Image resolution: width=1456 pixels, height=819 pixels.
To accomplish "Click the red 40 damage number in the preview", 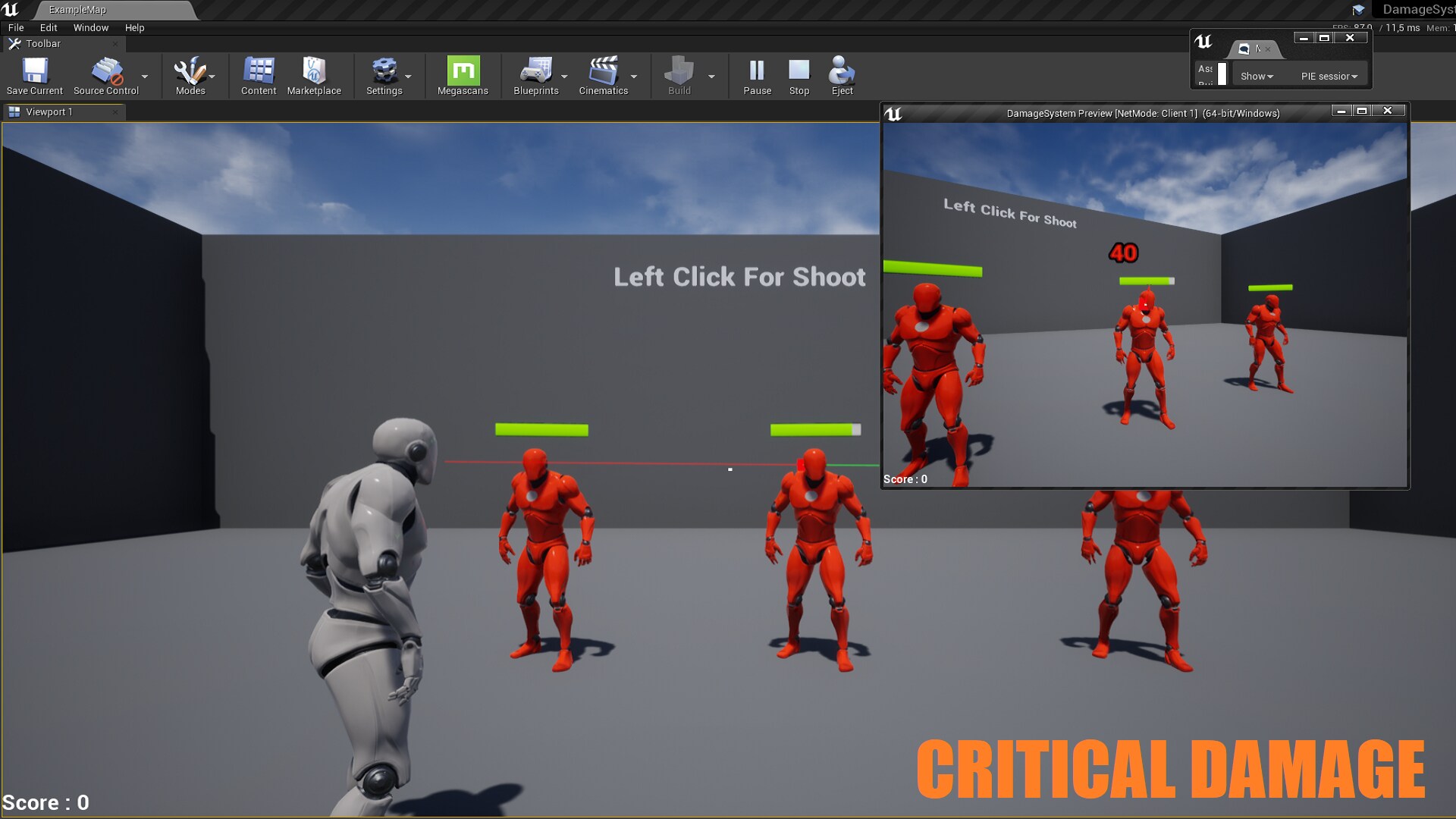I will point(1123,253).
